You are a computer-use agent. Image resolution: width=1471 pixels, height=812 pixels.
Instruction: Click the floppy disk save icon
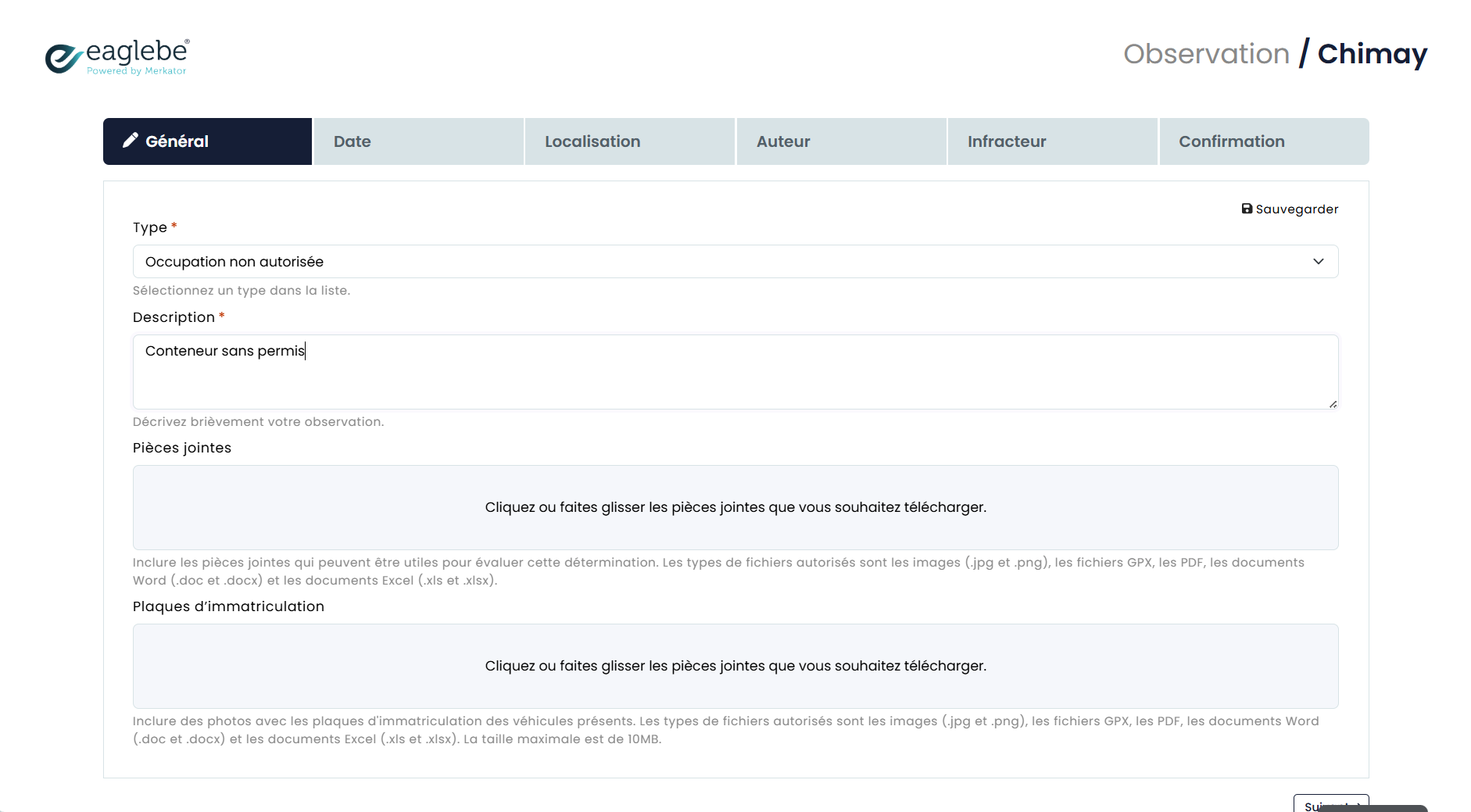click(1247, 209)
